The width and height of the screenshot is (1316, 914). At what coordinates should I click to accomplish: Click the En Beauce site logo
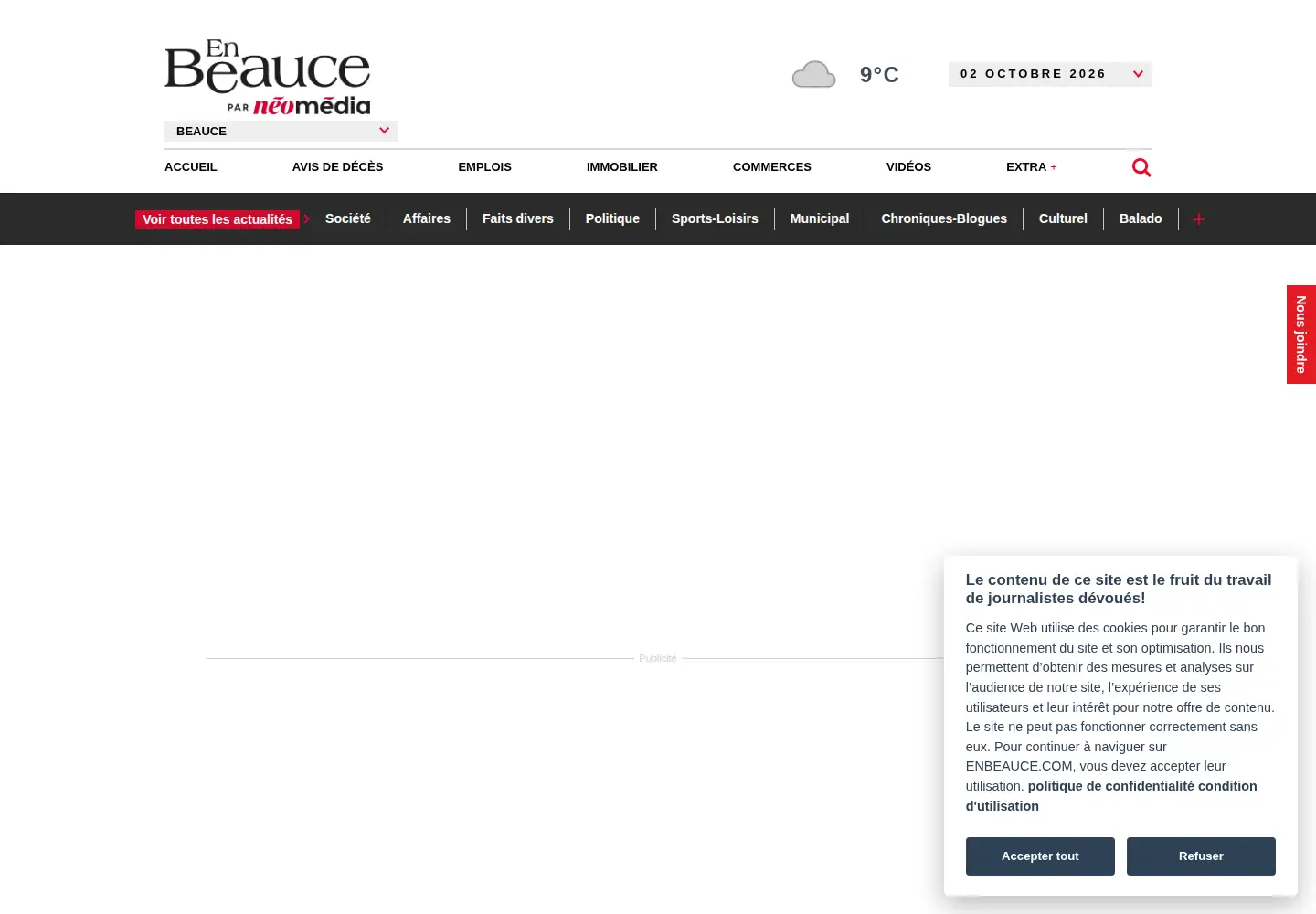point(268,78)
